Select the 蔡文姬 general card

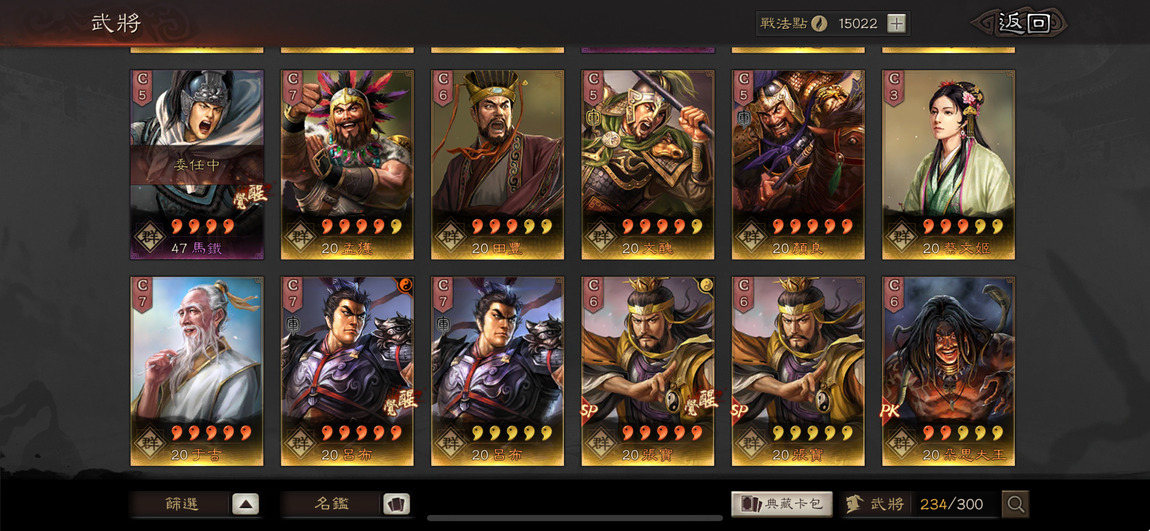pyautogui.click(x=948, y=165)
